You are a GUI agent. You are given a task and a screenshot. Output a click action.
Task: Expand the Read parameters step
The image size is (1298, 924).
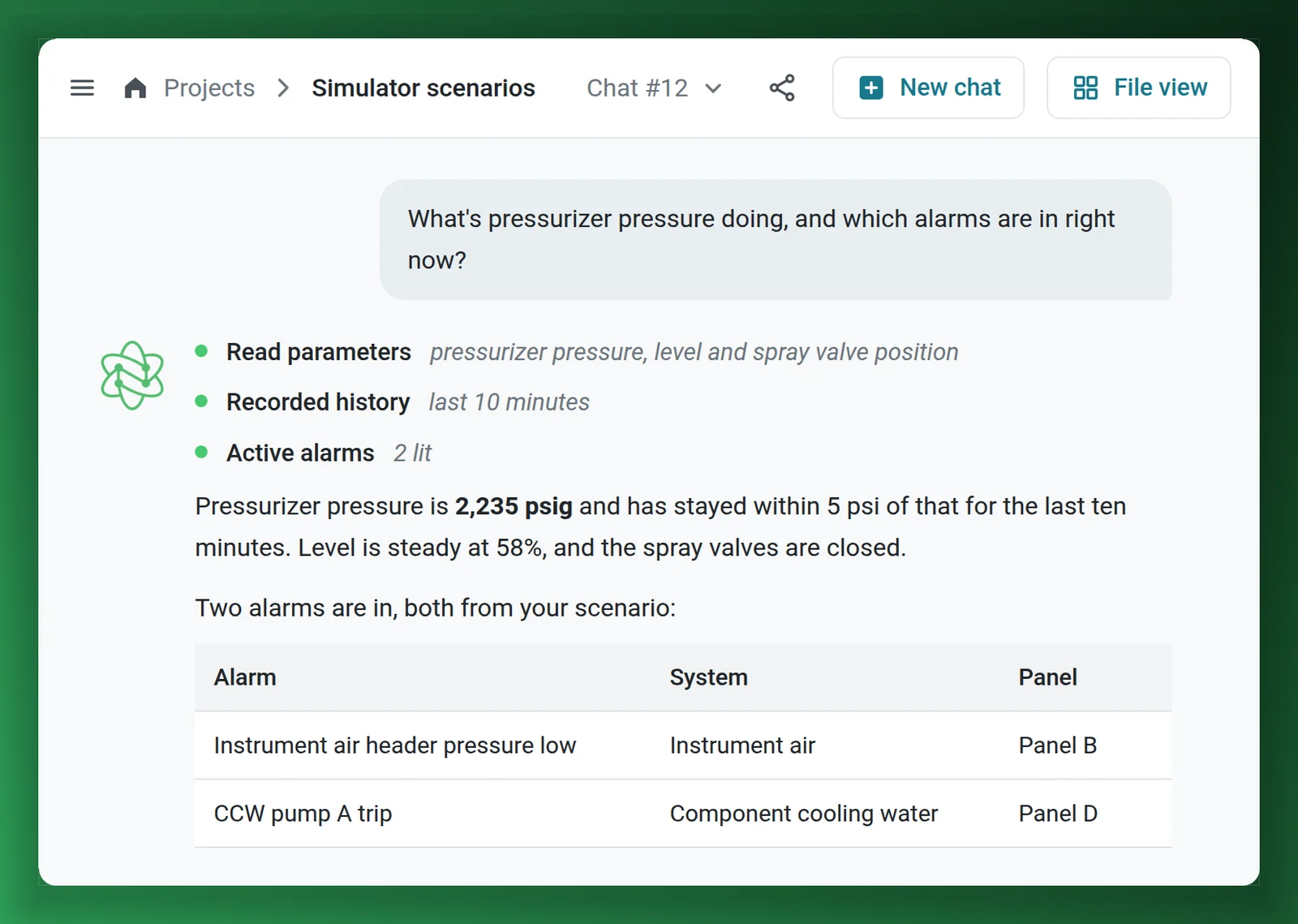[319, 352]
